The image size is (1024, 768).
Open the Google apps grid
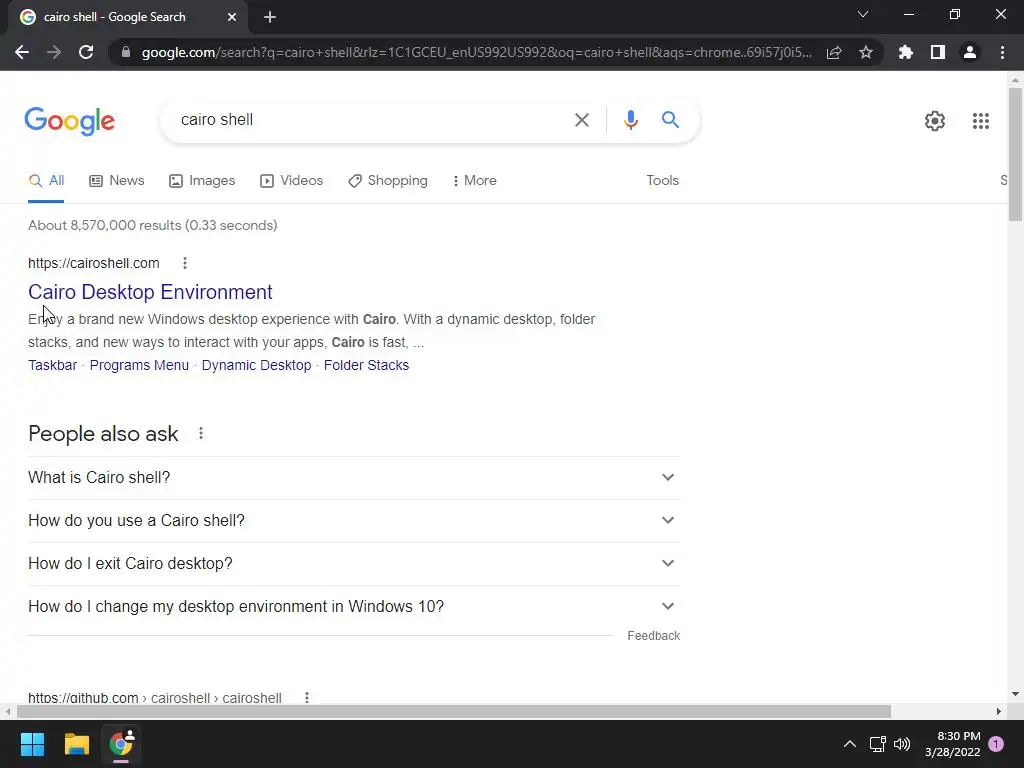(x=980, y=121)
